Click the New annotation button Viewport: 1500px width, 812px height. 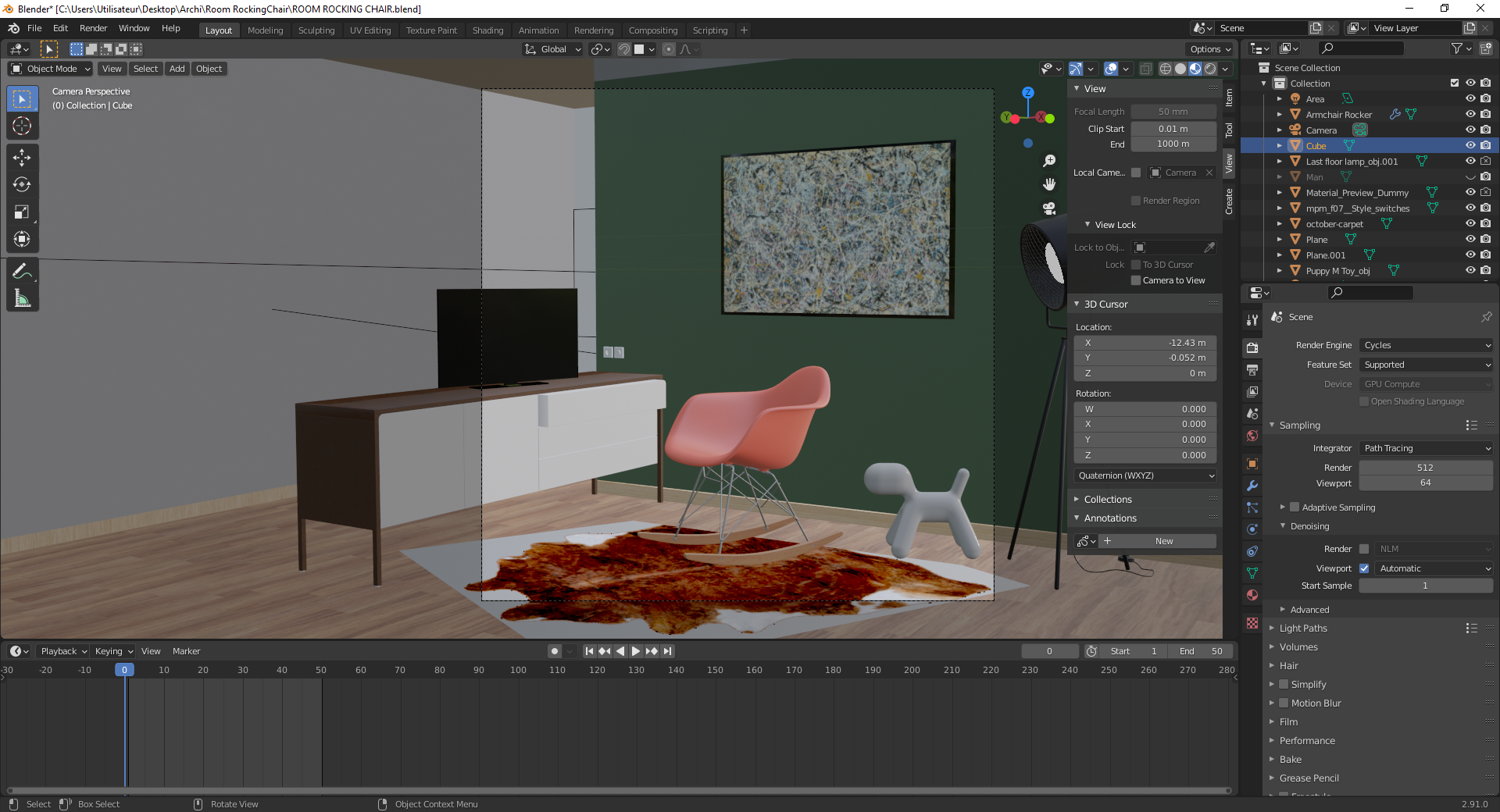click(x=1158, y=541)
